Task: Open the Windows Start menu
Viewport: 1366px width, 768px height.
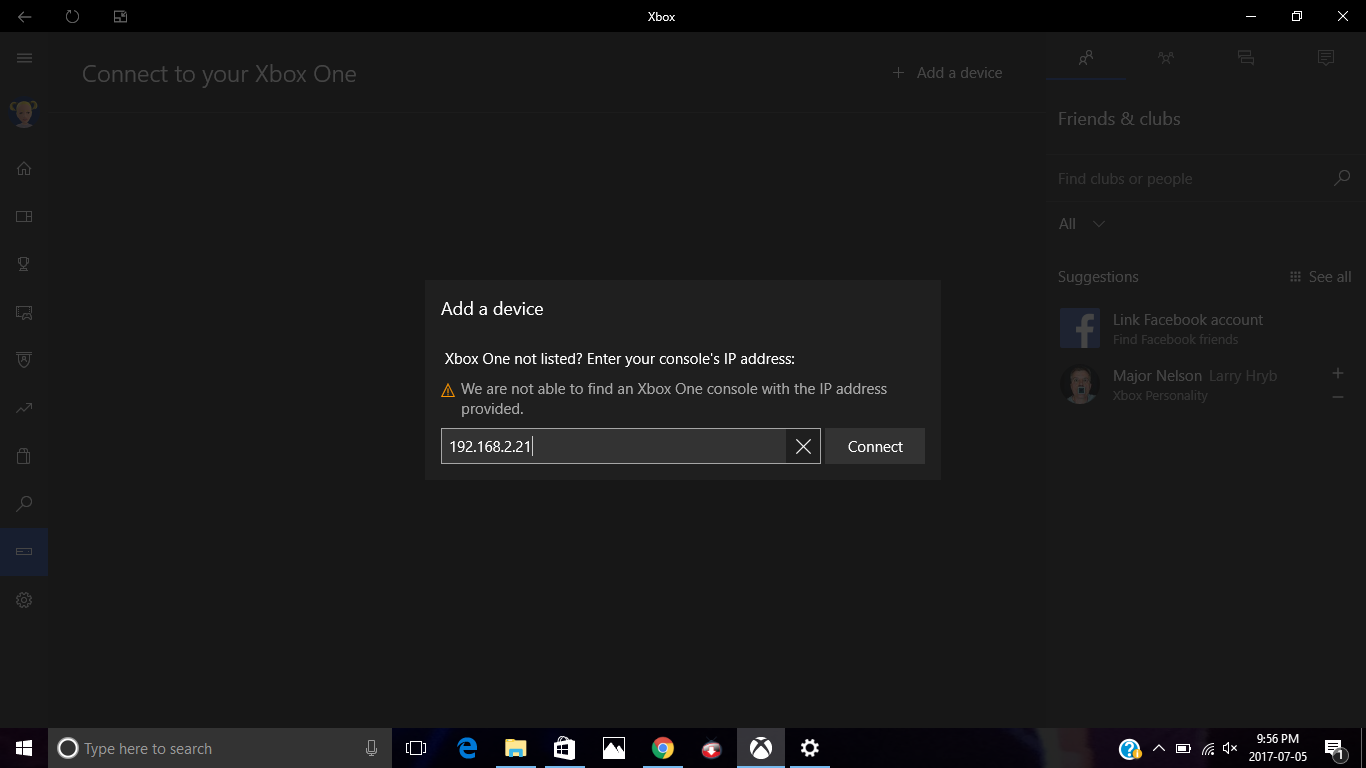Action: 24,748
